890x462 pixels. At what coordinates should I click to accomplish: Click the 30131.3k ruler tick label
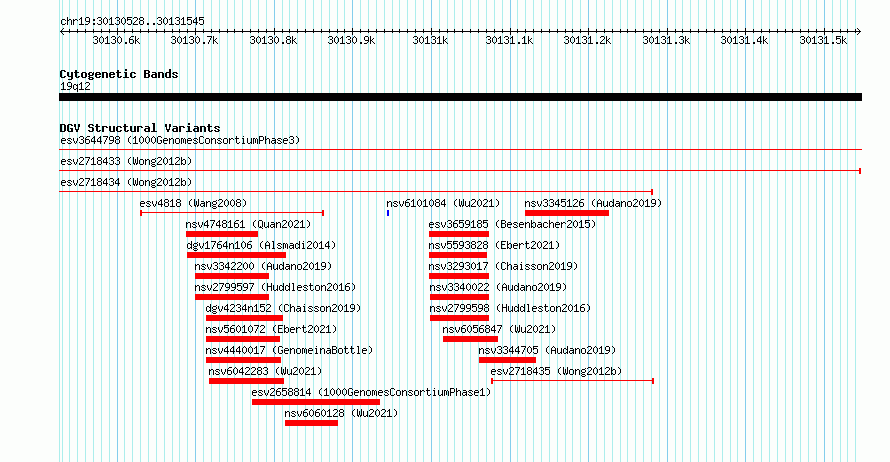(666, 40)
